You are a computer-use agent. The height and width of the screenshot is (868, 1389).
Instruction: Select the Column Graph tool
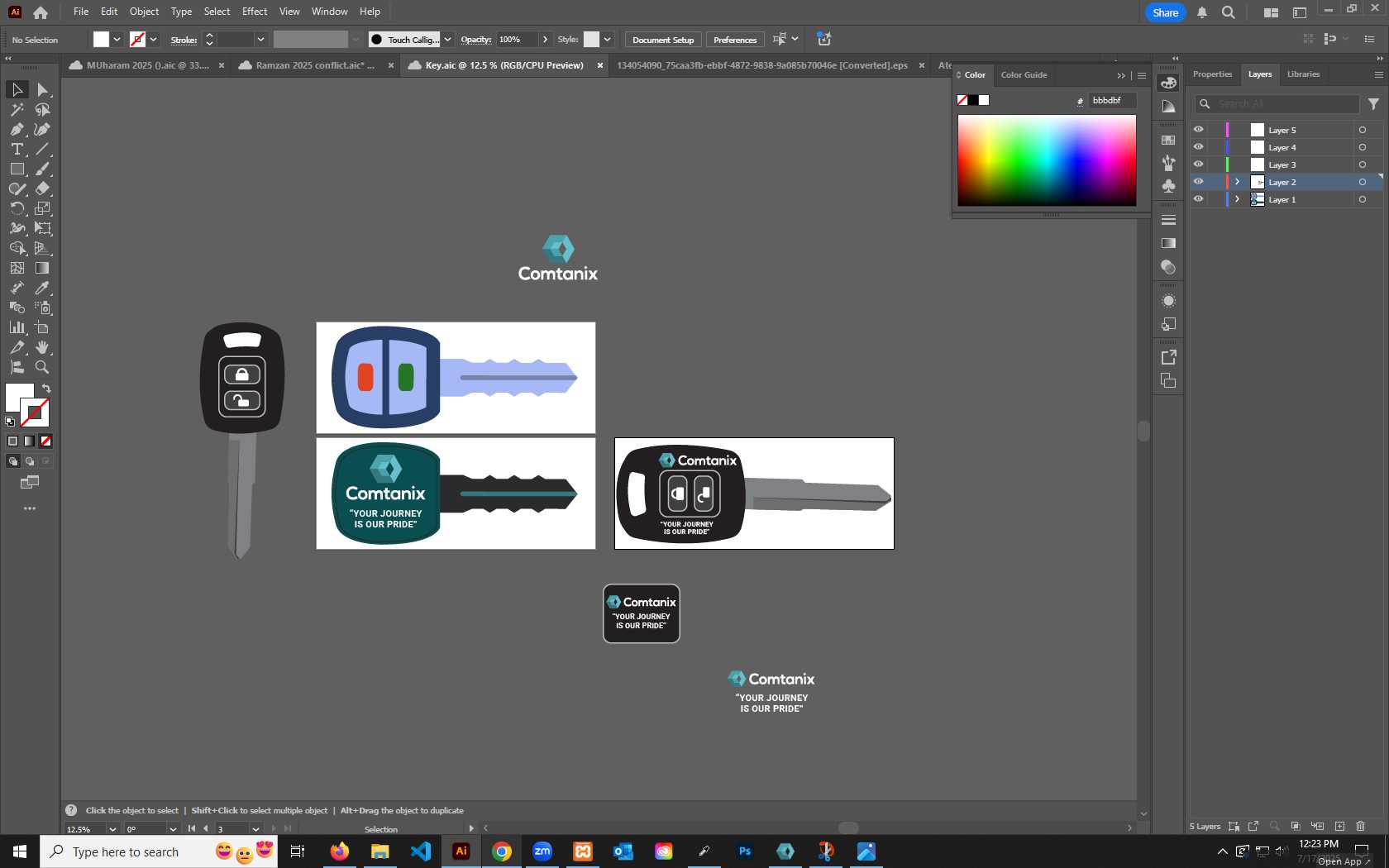tap(17, 327)
